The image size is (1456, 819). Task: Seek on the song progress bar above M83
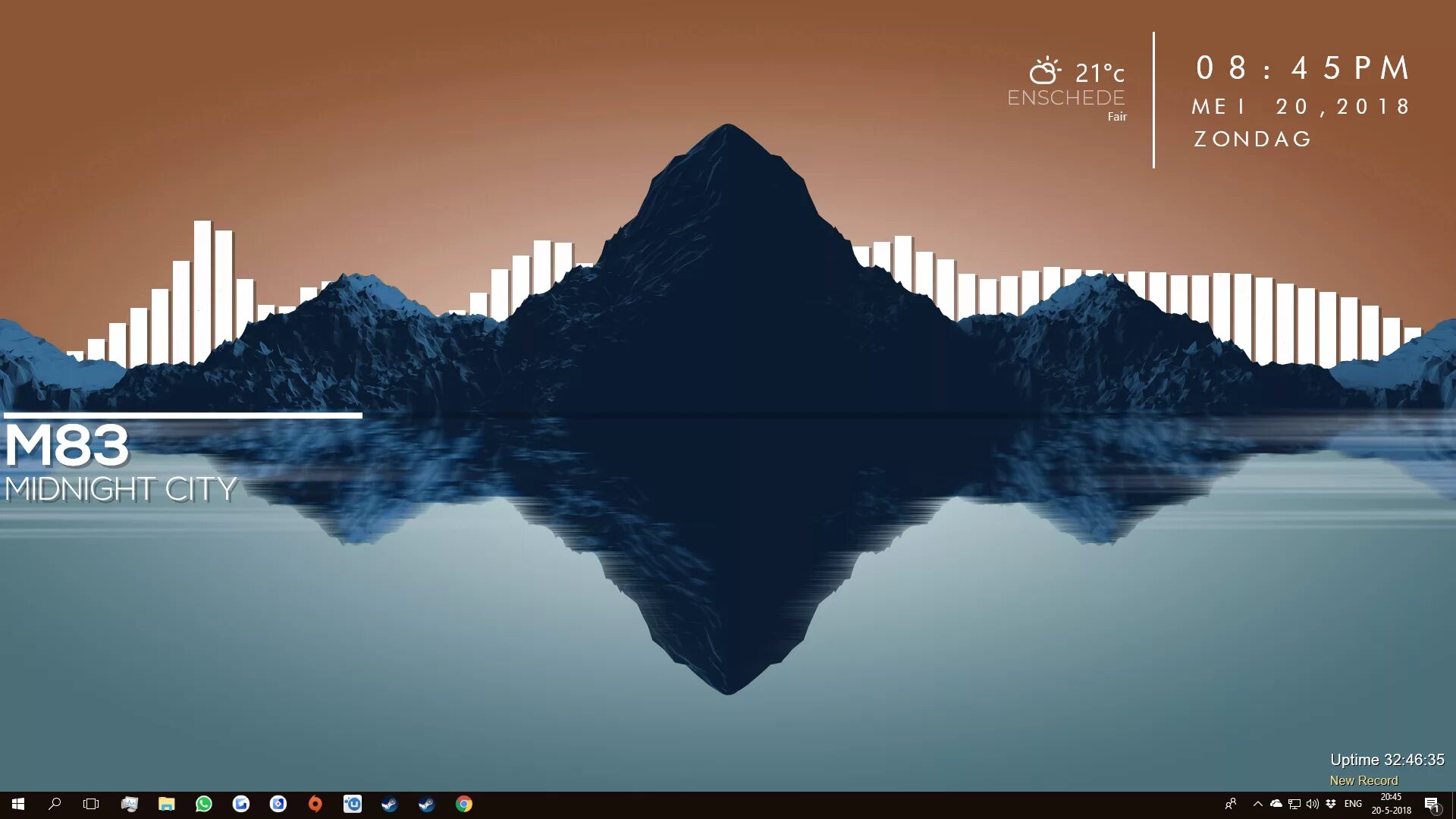tap(183, 416)
